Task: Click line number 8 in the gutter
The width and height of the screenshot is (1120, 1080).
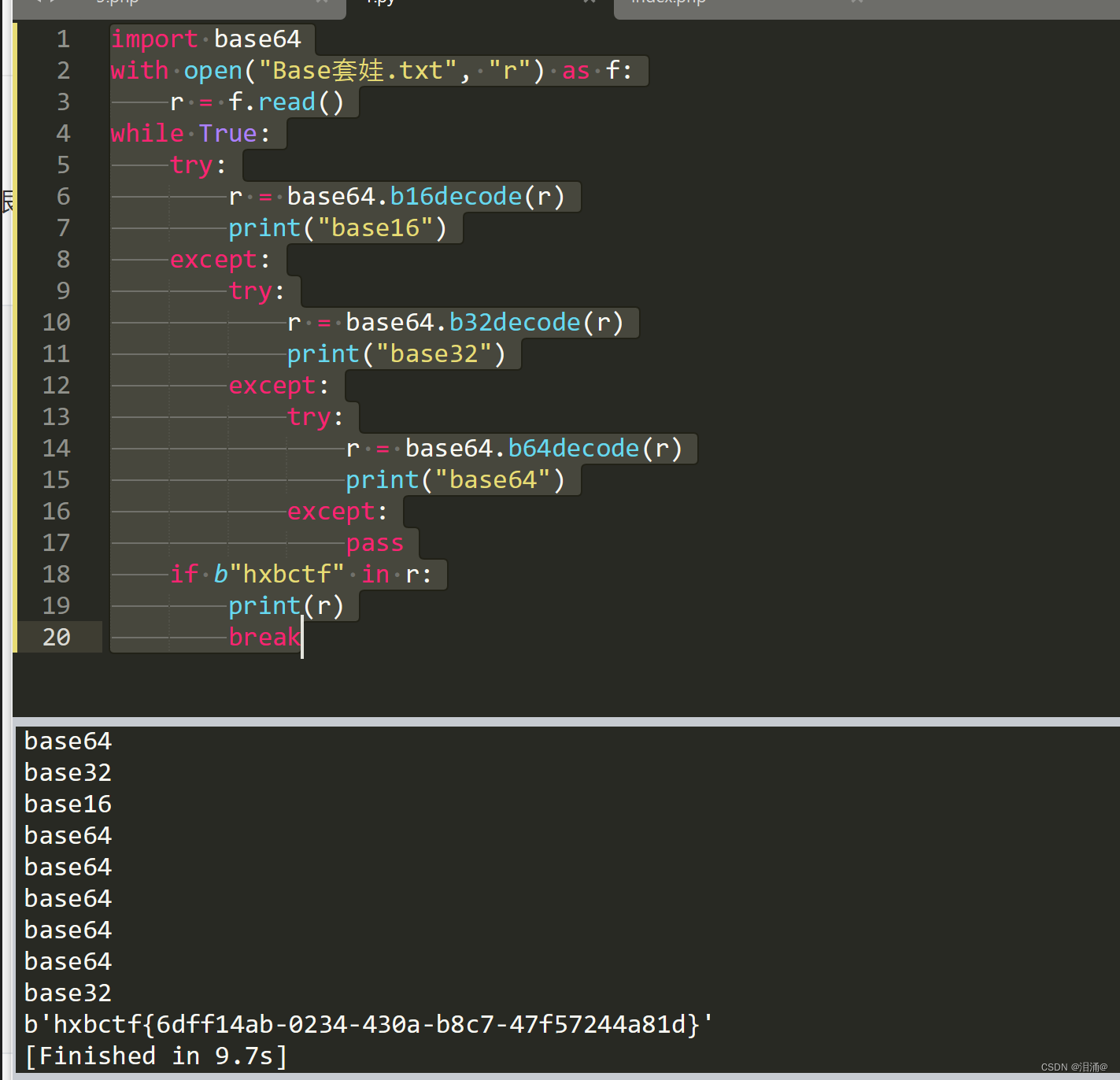Action: (x=64, y=260)
